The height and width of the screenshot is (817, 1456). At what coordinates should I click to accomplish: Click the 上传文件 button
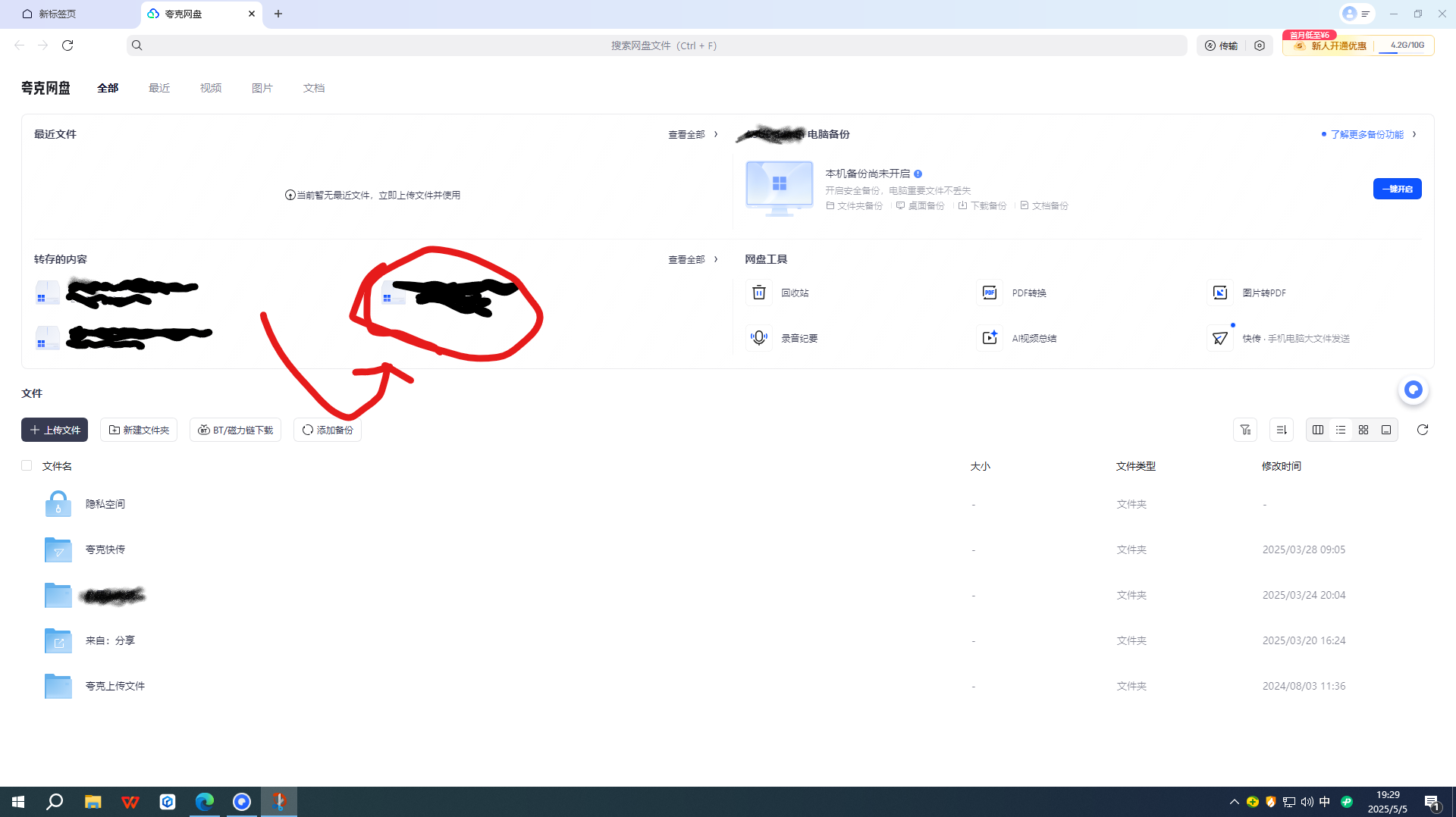[55, 430]
